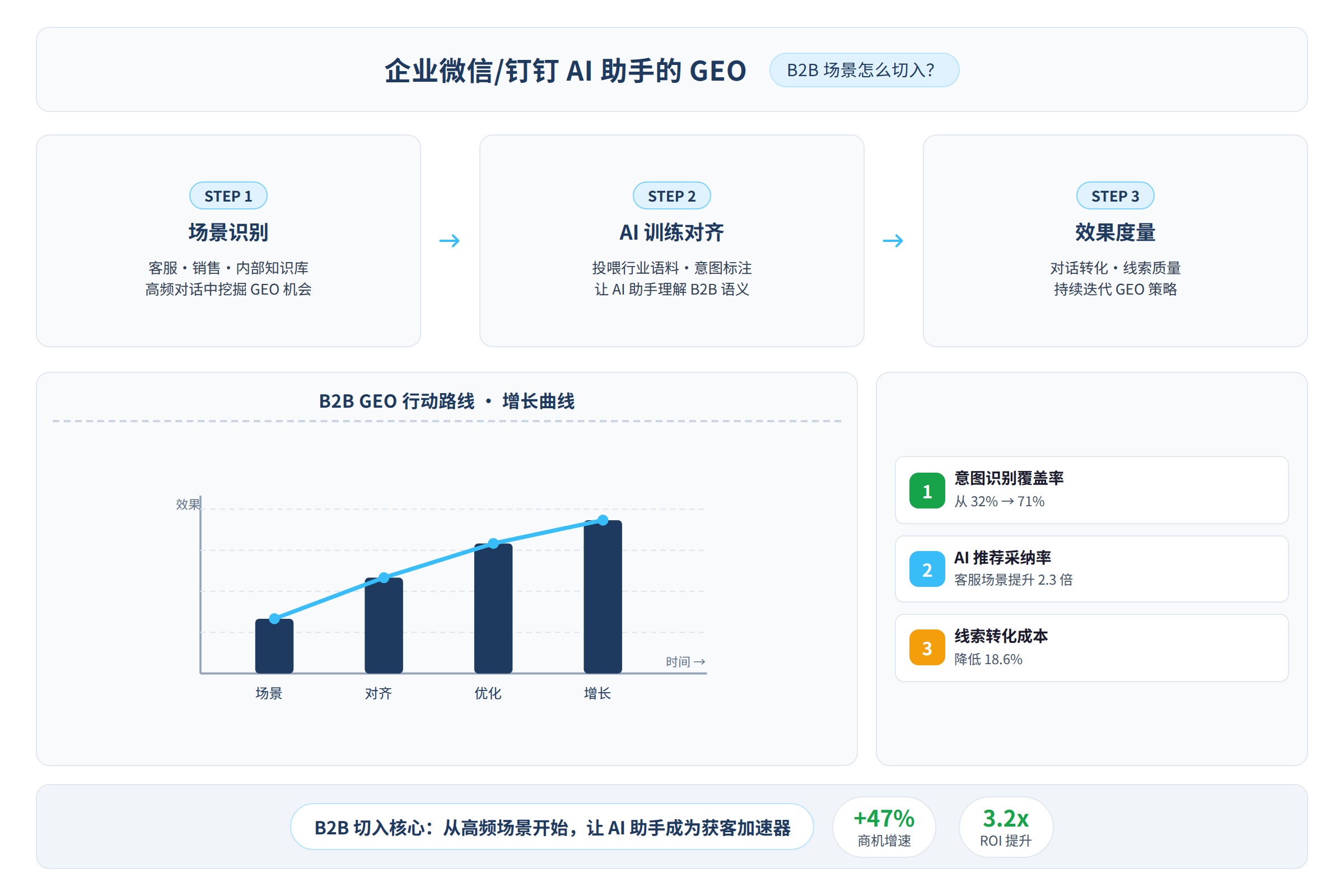Click the '对齐' x-axis label
The height and width of the screenshot is (896, 1344).
pyautogui.click(x=379, y=693)
